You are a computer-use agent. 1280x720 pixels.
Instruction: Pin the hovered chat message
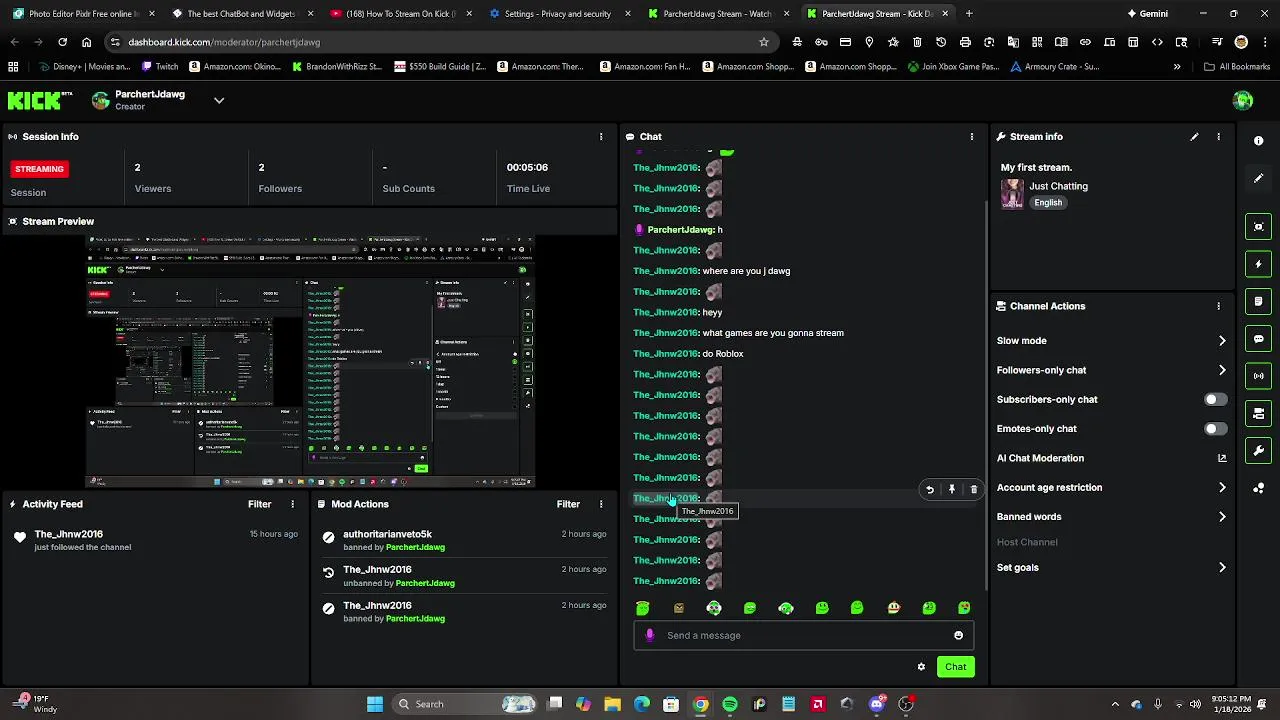tap(952, 490)
